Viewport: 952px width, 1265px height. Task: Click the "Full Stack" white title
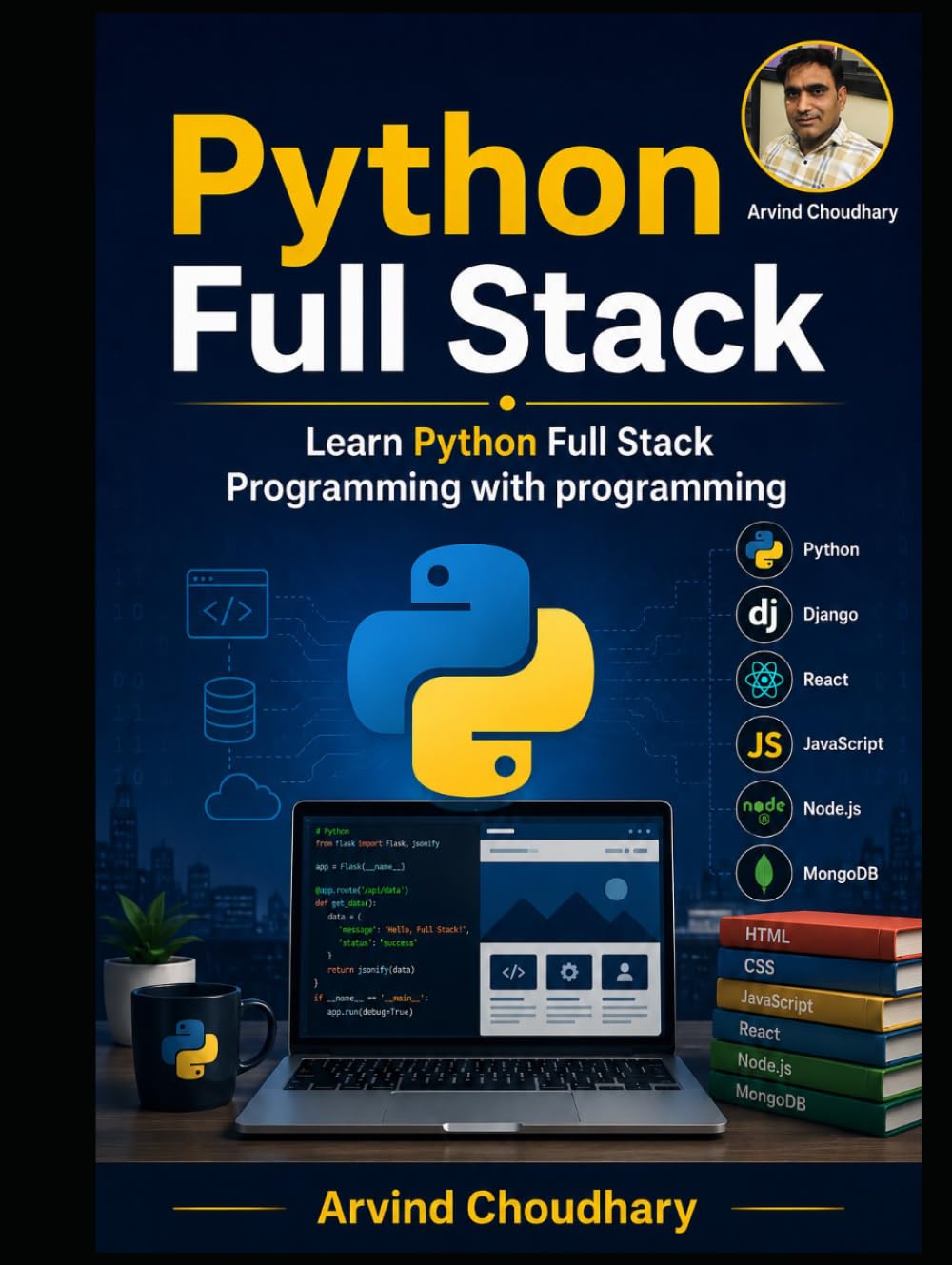pyautogui.click(x=497, y=319)
